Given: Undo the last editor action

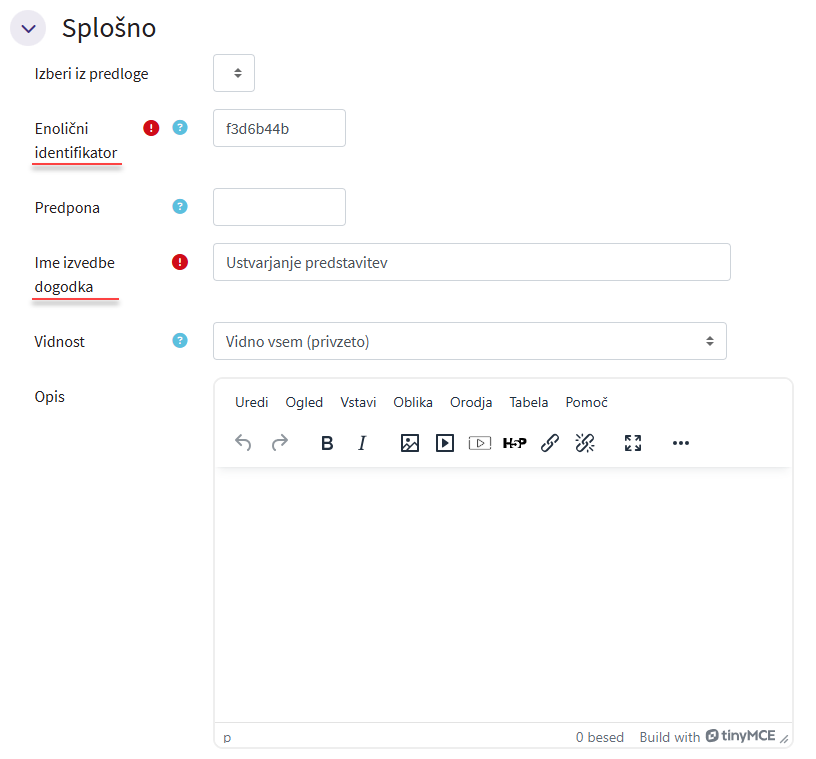Looking at the screenshot, I should 243,443.
